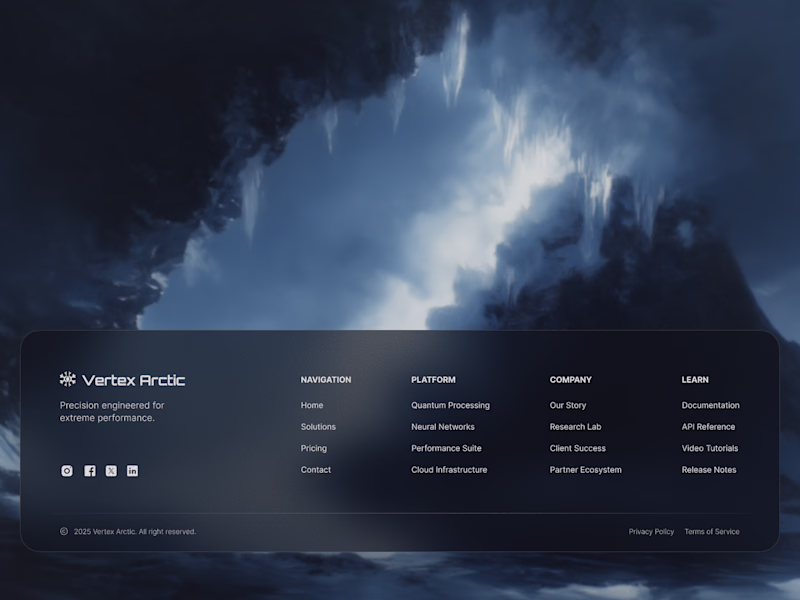Open Quantum Processing platform link
Image resolution: width=800 pixels, height=600 pixels.
pos(450,405)
